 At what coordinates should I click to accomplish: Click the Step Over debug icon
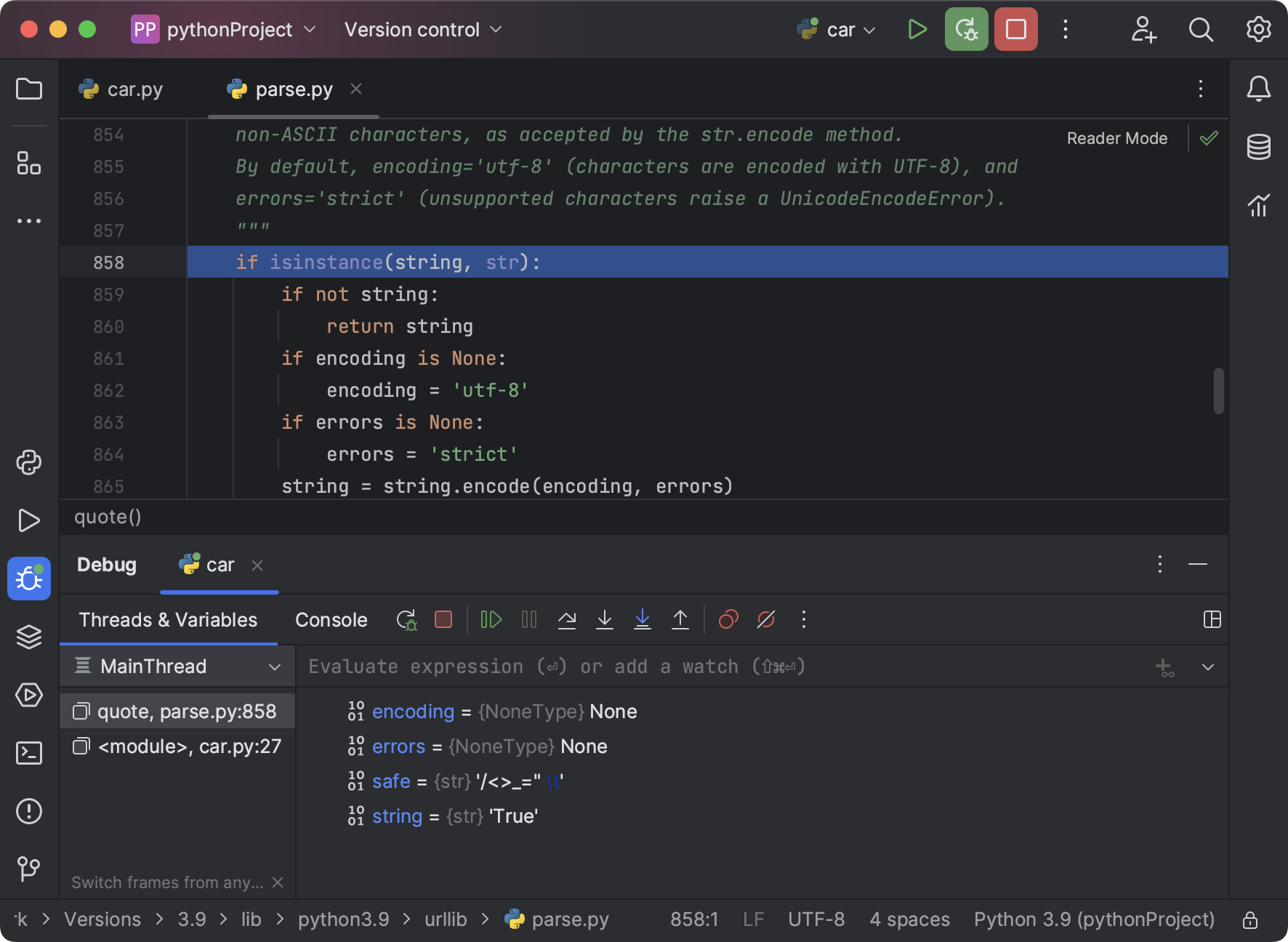click(567, 620)
